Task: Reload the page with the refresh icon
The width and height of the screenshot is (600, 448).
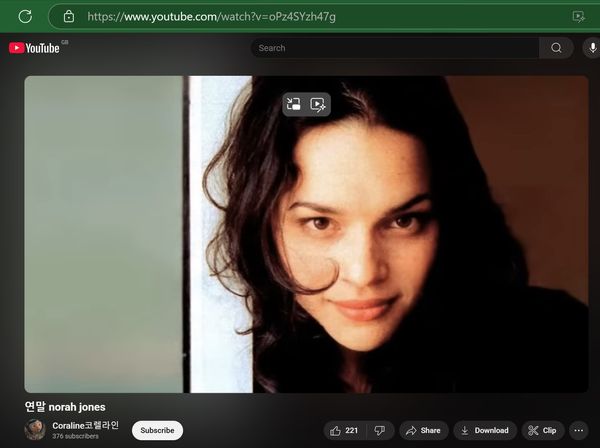Action: [25, 16]
